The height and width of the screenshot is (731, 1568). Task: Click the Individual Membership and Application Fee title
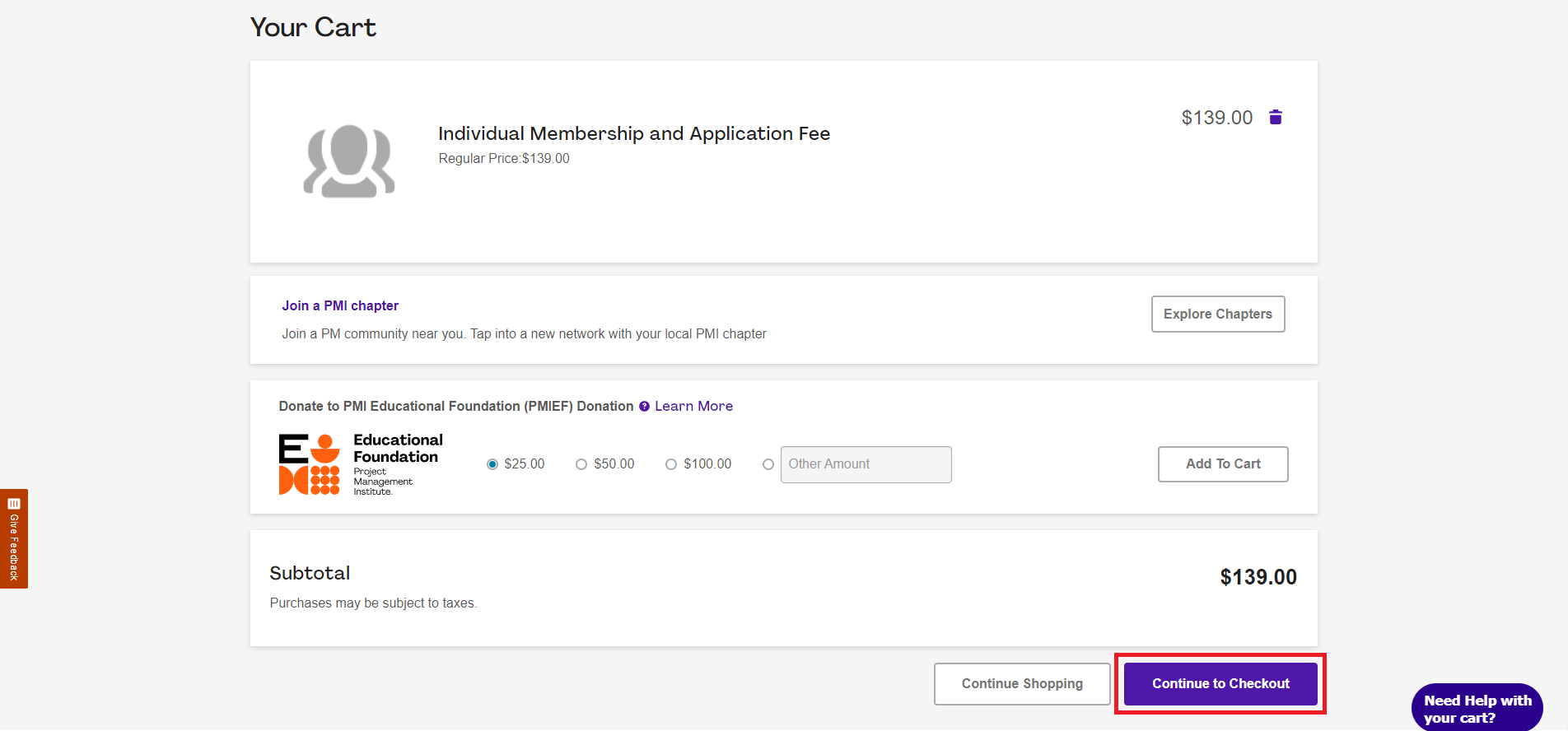[x=634, y=133]
